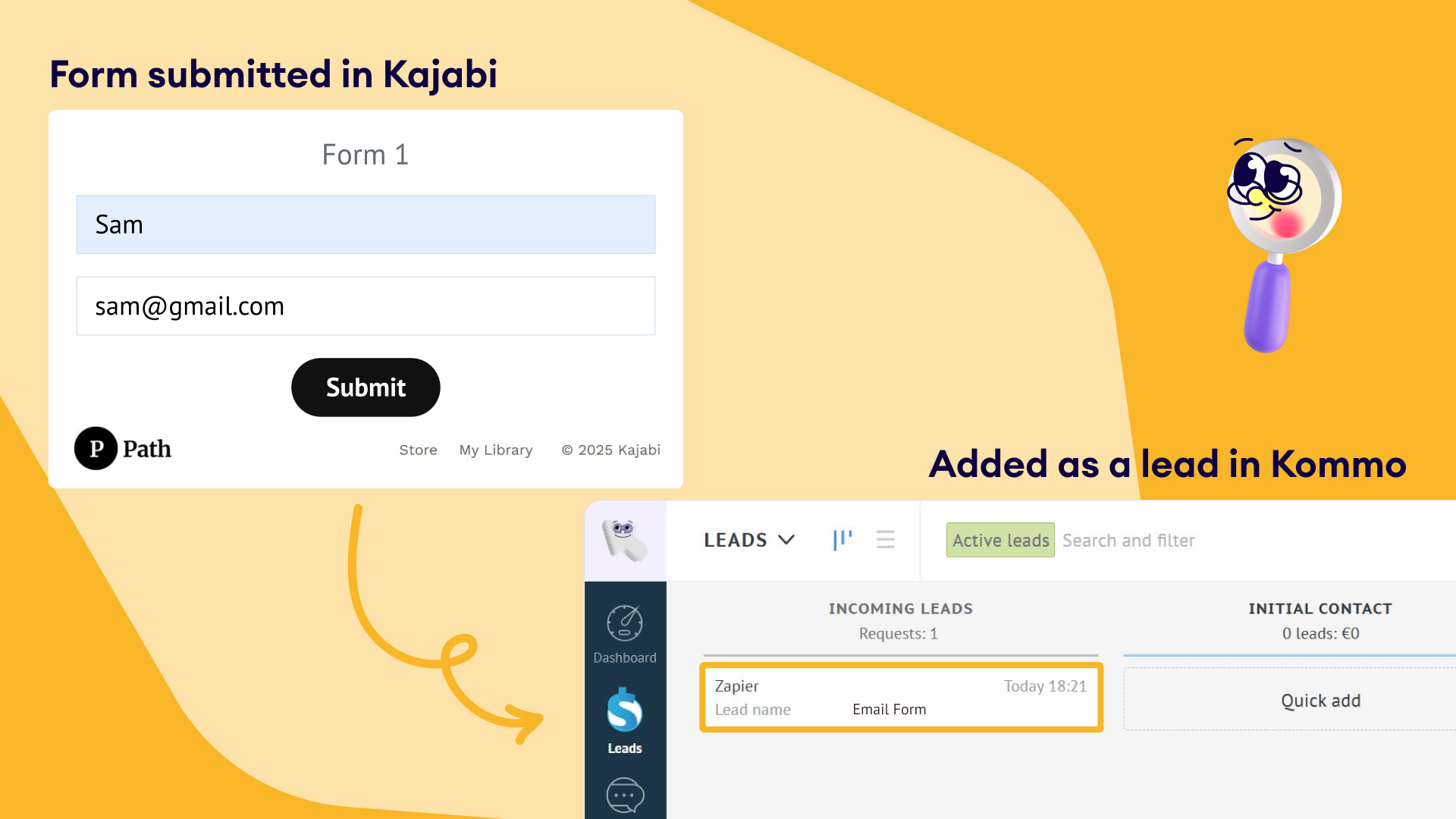Select the INITIAL CONTACT column header
Viewport: 1456px width, 819px height.
[1319, 609]
